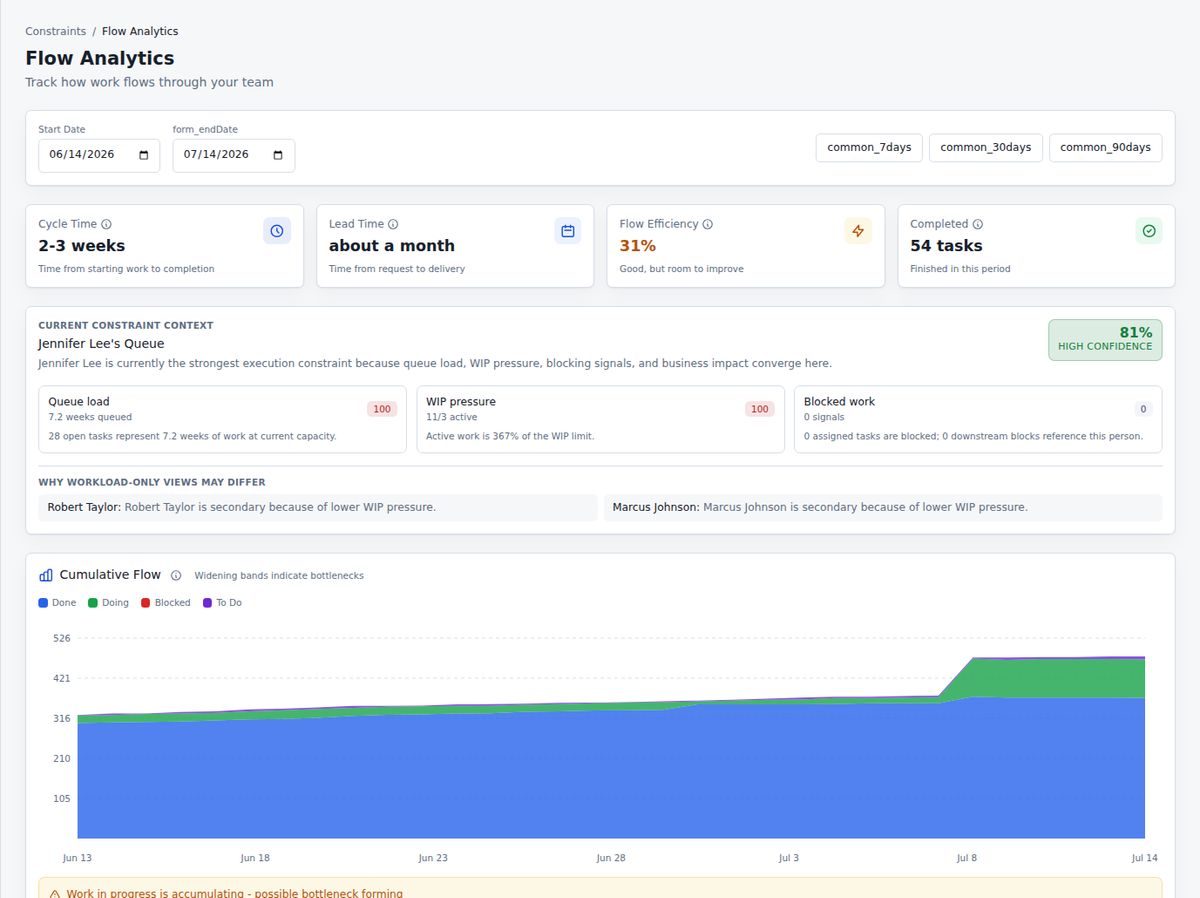Viewport: 1200px width, 898px height.
Task: Click the 'about a month' lead time value
Action: (x=392, y=246)
